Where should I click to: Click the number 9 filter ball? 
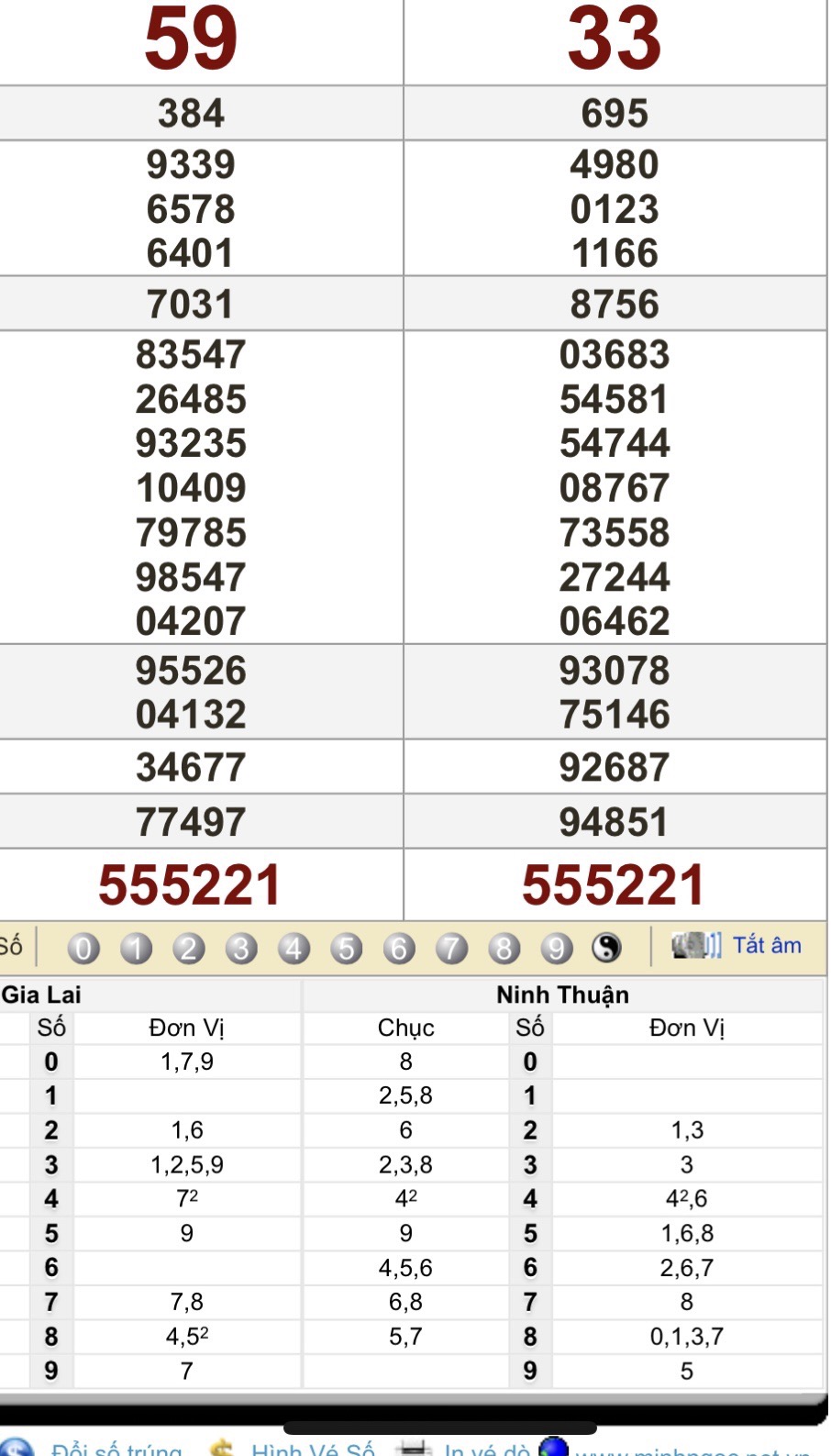[556, 948]
